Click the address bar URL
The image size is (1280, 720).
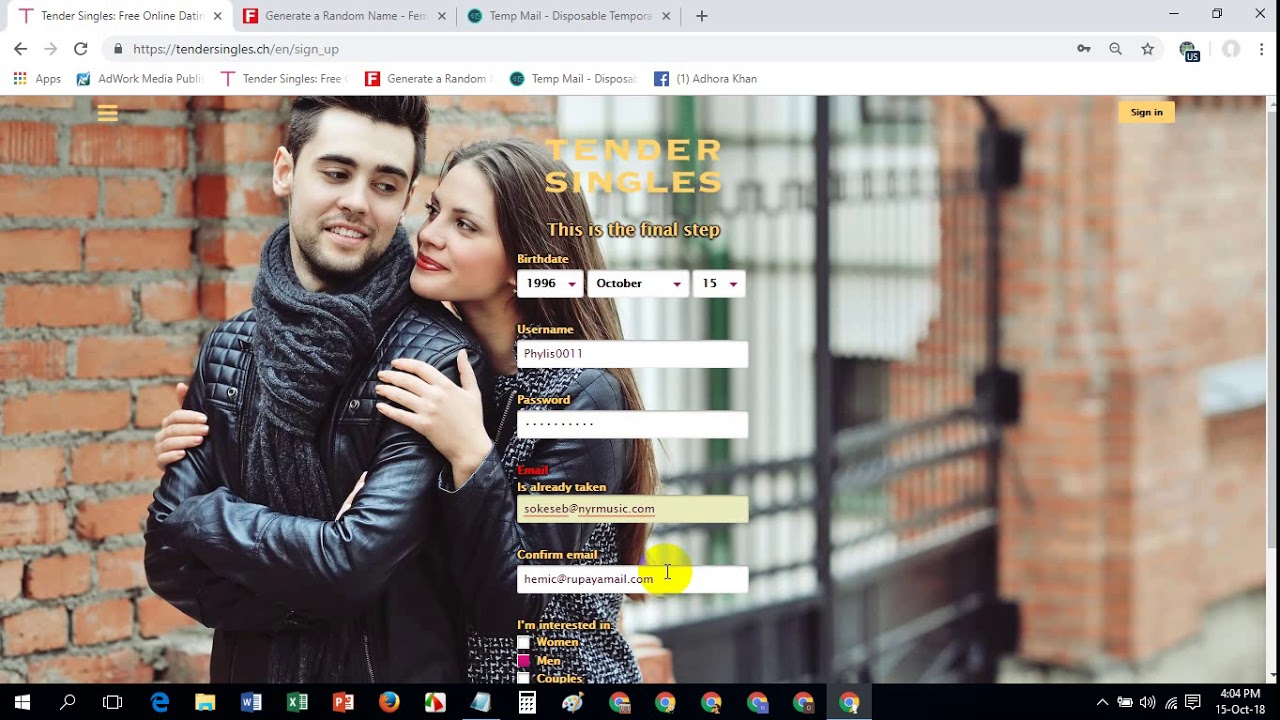click(x=236, y=49)
